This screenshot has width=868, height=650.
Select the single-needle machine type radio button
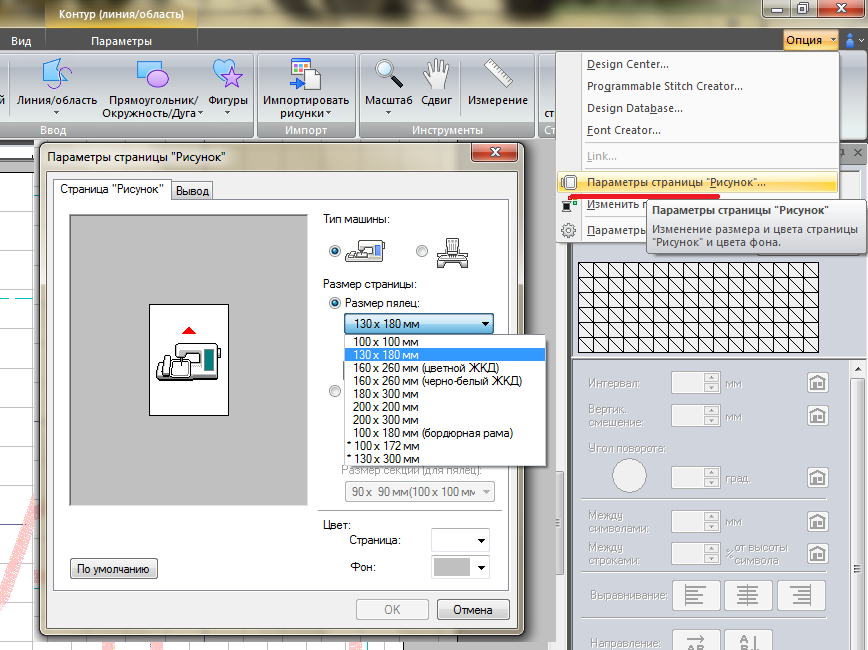pyautogui.click(x=334, y=251)
